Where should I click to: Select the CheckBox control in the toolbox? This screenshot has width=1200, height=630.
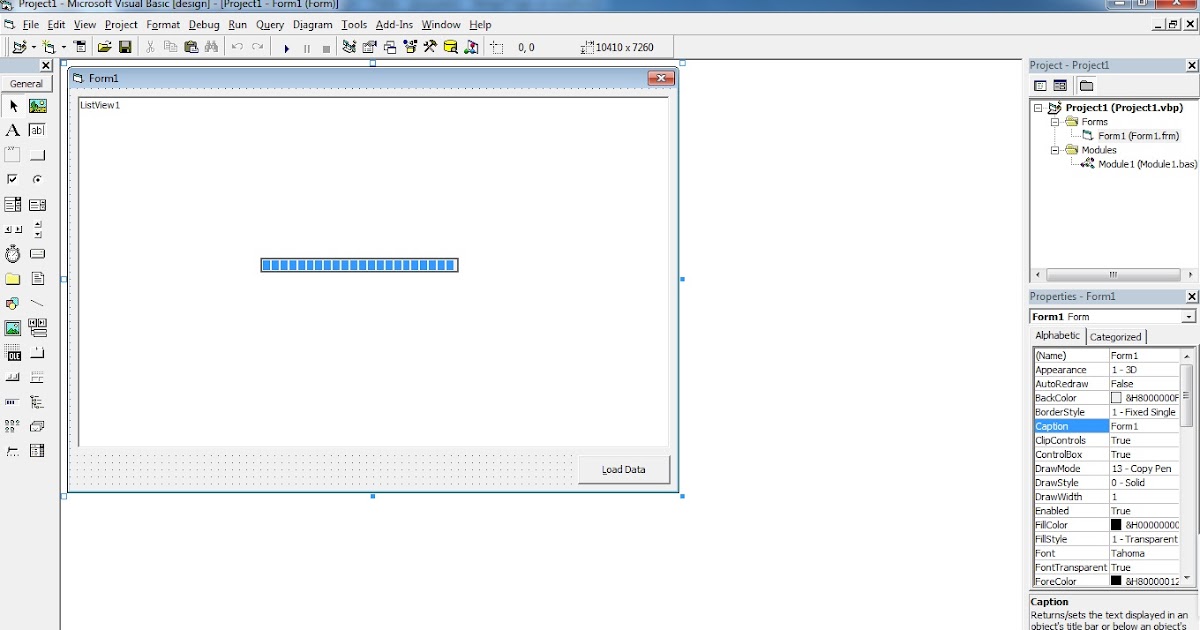(14, 179)
